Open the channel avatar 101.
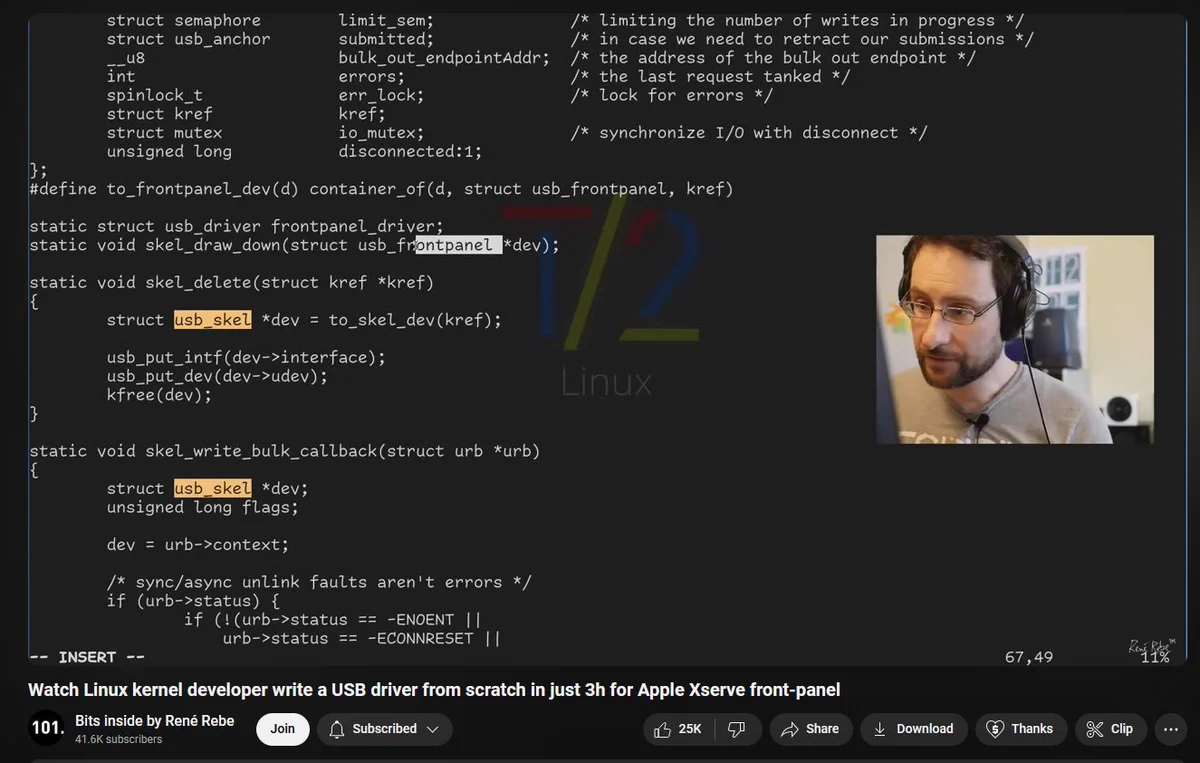1200x763 pixels. point(47,729)
